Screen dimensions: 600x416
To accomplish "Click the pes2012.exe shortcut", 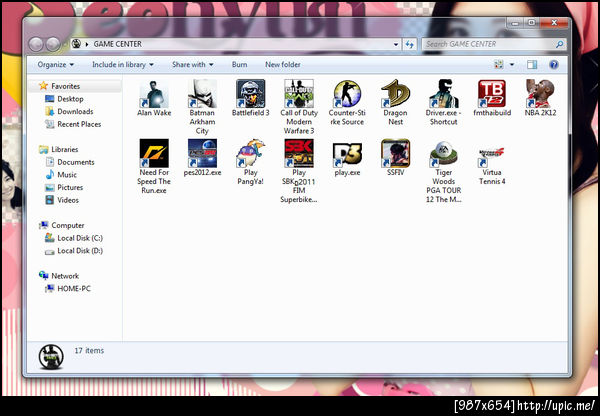I will [x=202, y=157].
